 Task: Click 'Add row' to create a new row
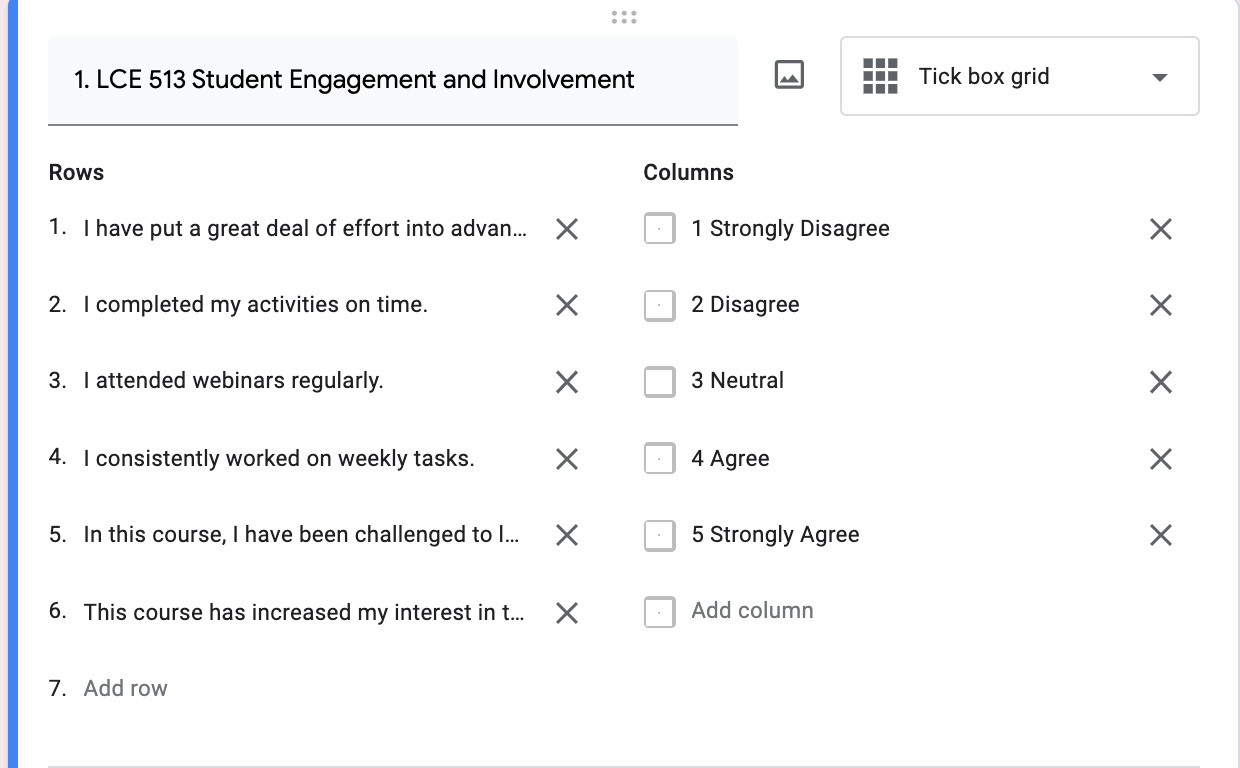126,688
